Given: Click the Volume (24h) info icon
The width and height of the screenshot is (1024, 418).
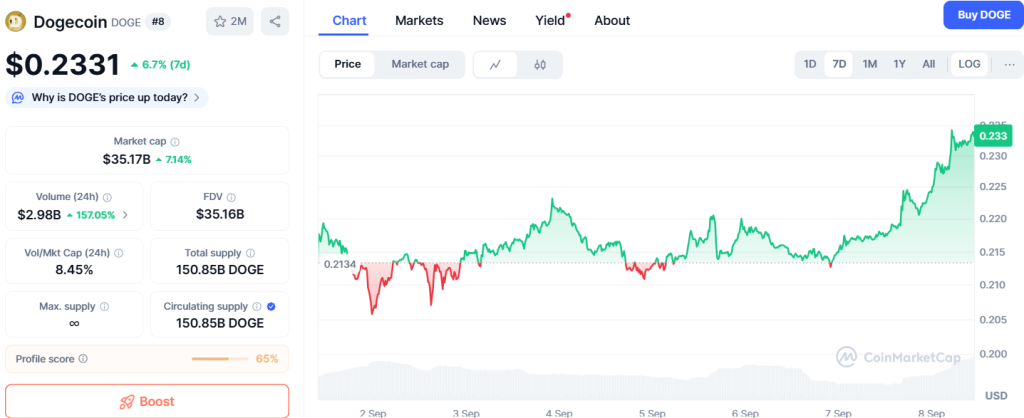Looking at the screenshot, I should 107,198.
